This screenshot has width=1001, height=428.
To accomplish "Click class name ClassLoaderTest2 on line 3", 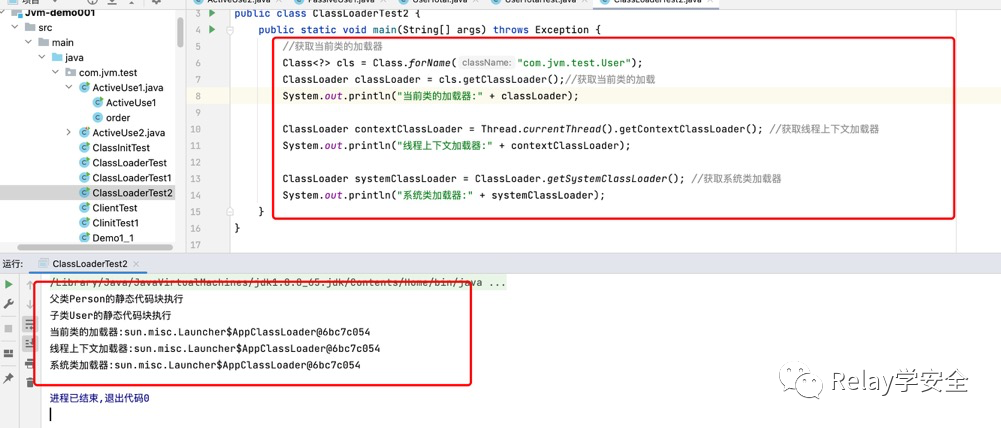I will click(362, 13).
